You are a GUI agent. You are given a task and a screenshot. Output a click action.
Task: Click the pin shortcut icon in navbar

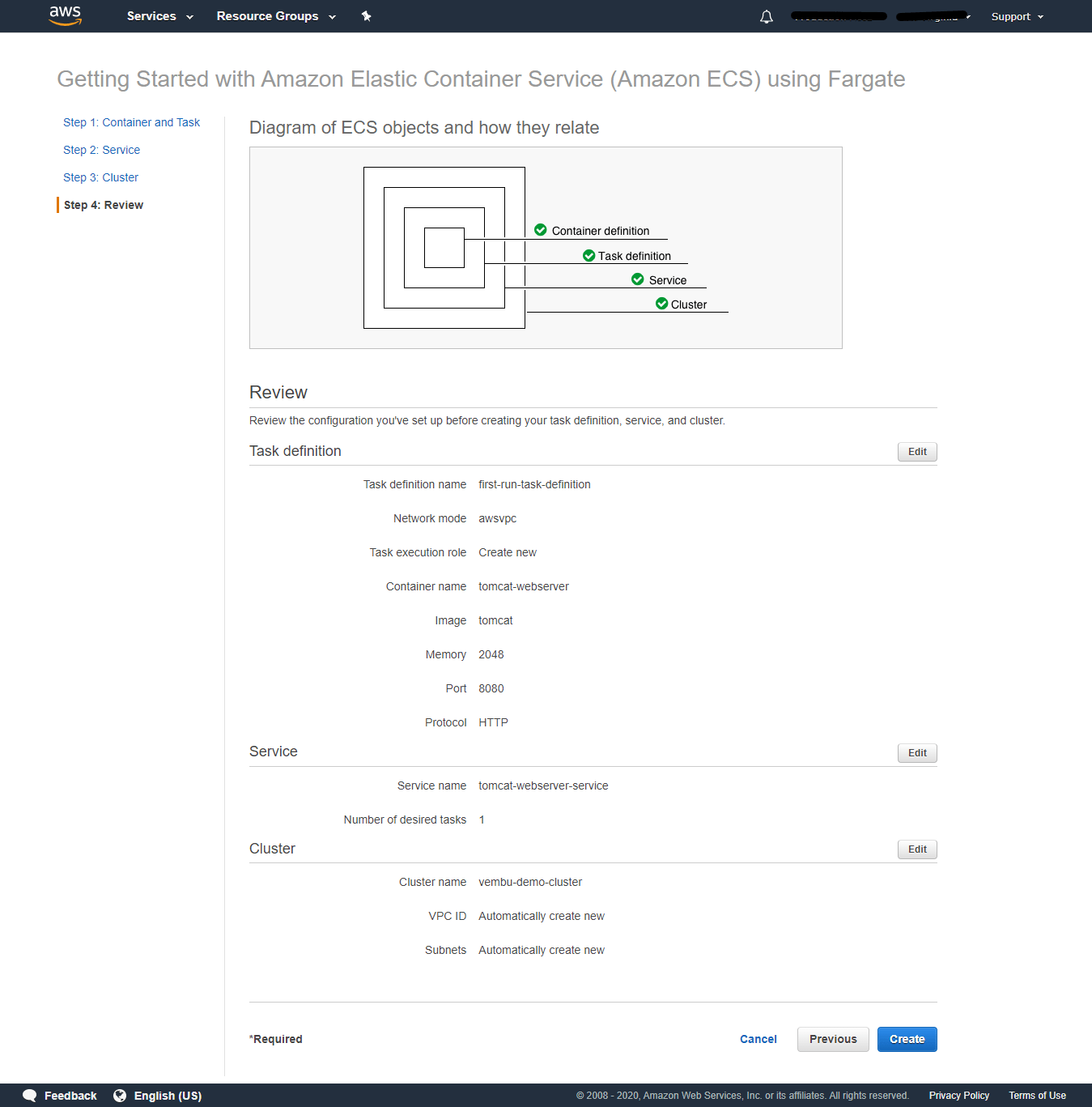coord(366,16)
